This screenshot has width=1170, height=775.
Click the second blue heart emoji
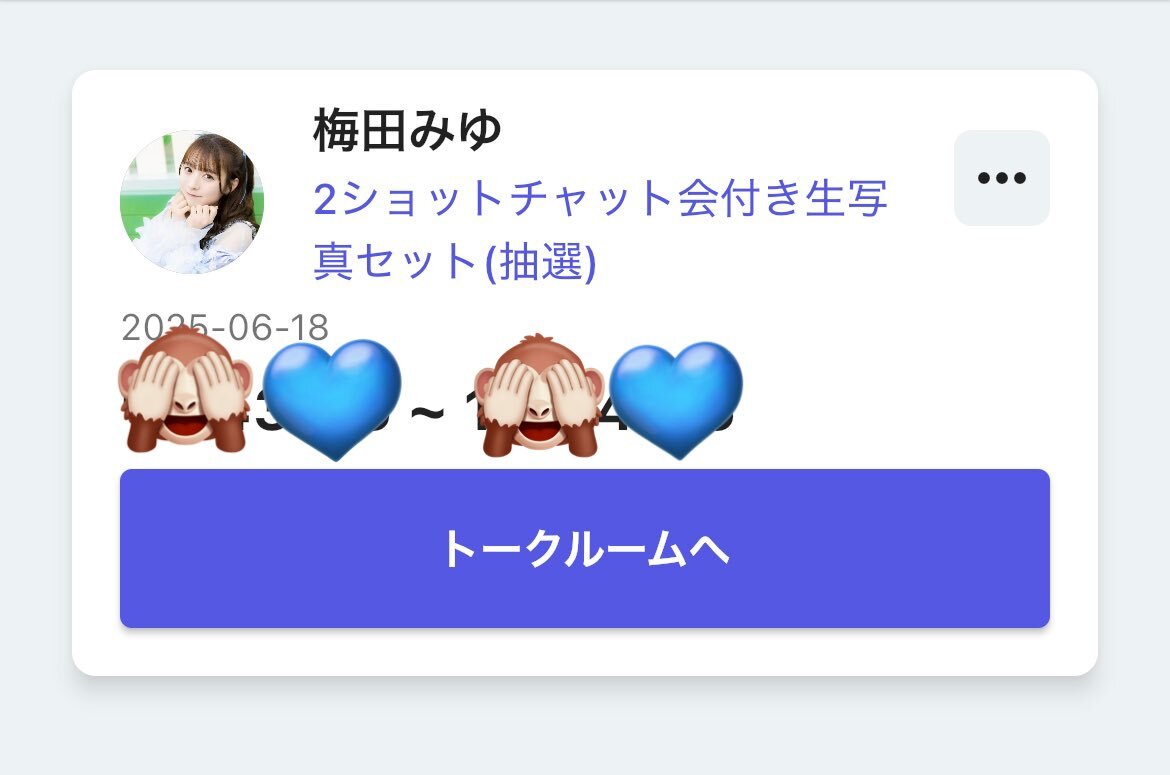coord(676,401)
